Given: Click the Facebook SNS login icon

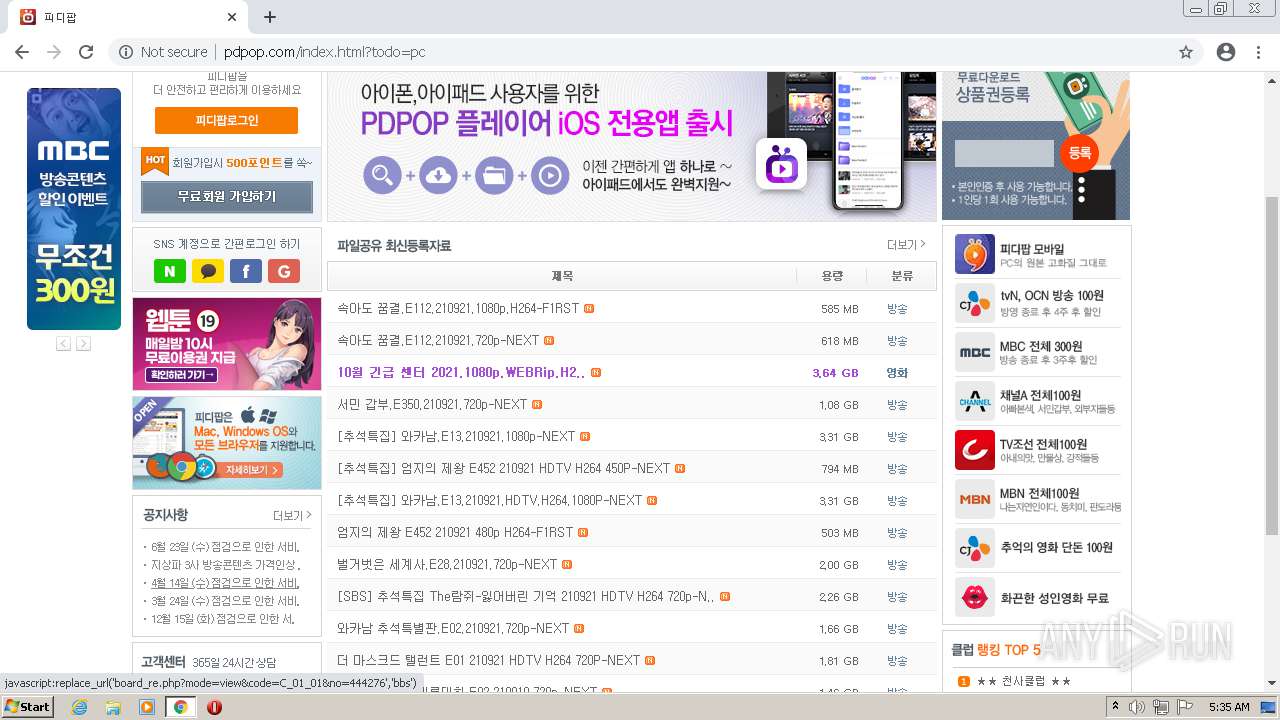Looking at the screenshot, I should (246, 271).
